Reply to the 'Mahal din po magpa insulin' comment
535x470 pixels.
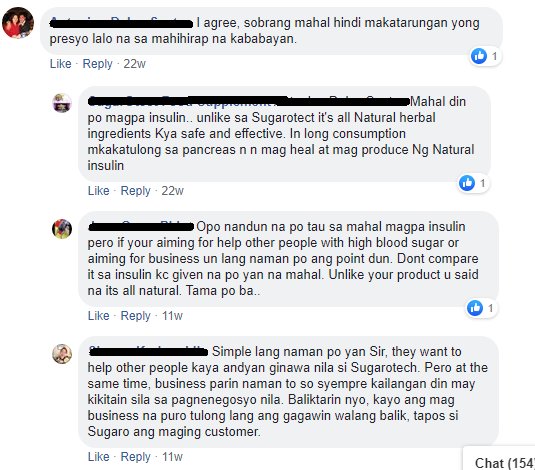coord(135,190)
